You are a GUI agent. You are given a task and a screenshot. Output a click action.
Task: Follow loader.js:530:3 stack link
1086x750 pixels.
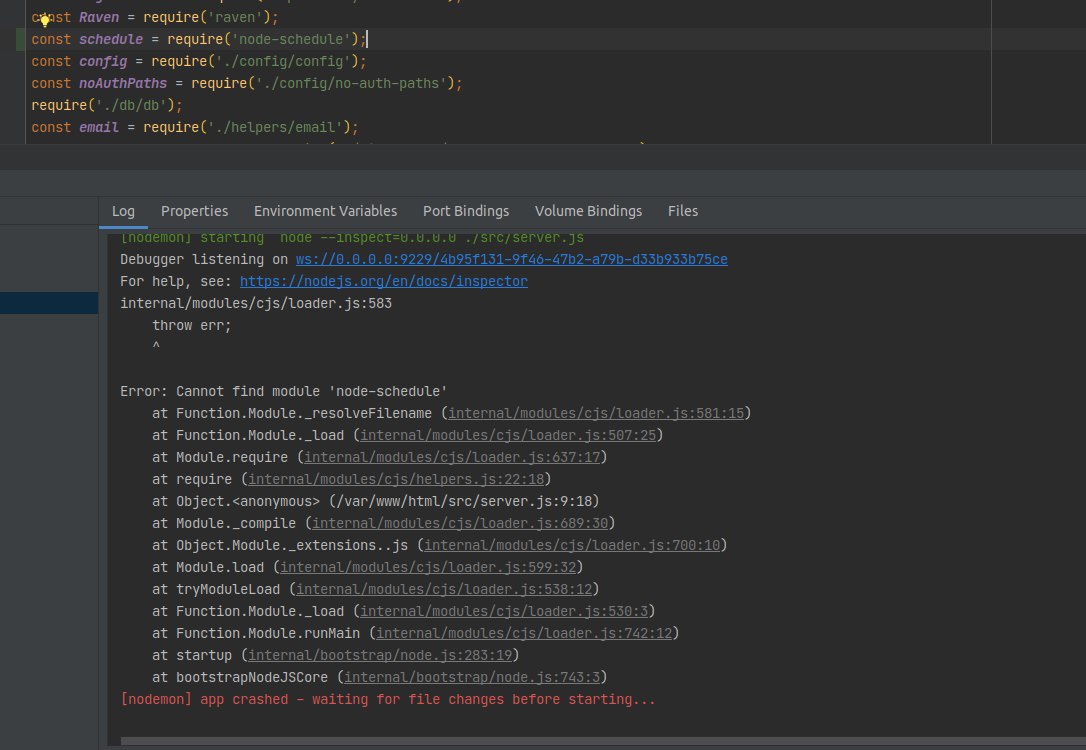(x=504, y=611)
